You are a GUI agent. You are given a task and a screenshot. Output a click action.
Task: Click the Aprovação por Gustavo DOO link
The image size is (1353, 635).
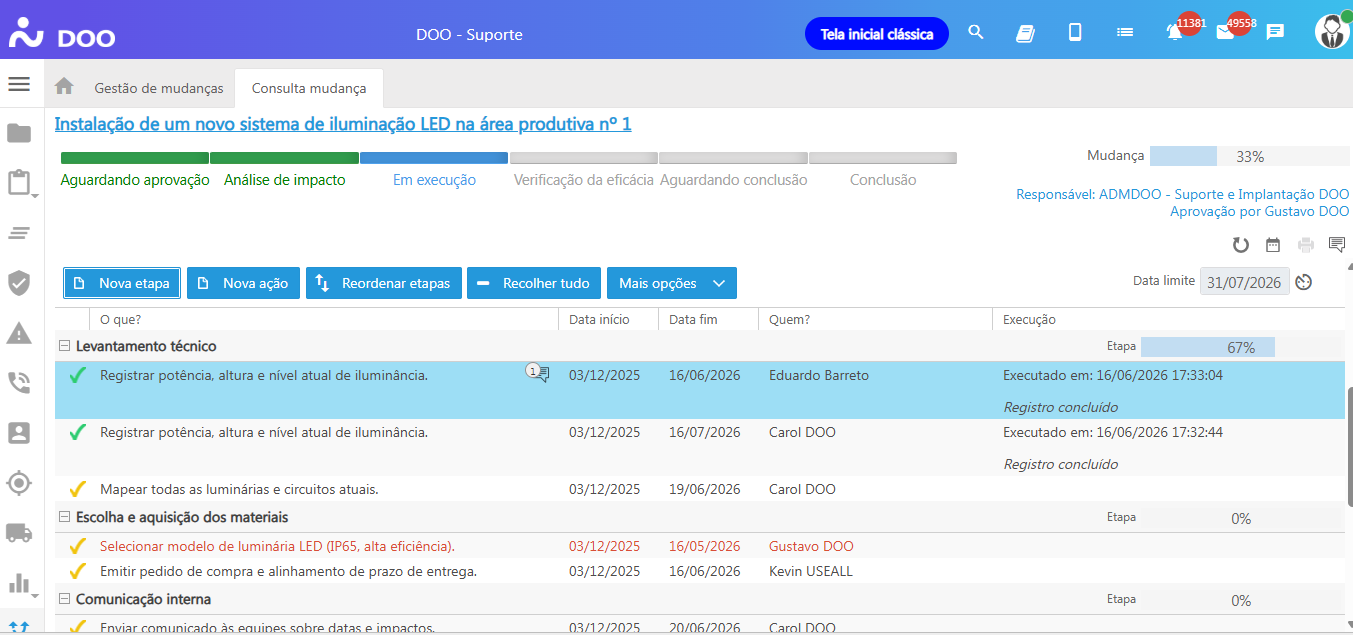click(1259, 211)
